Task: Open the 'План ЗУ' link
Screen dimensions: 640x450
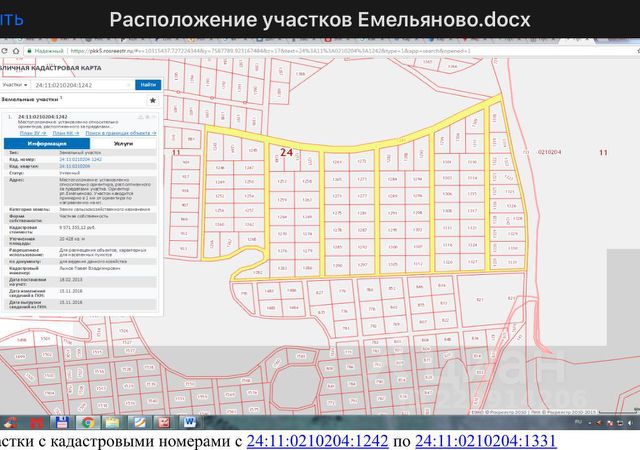Action: click(33, 132)
